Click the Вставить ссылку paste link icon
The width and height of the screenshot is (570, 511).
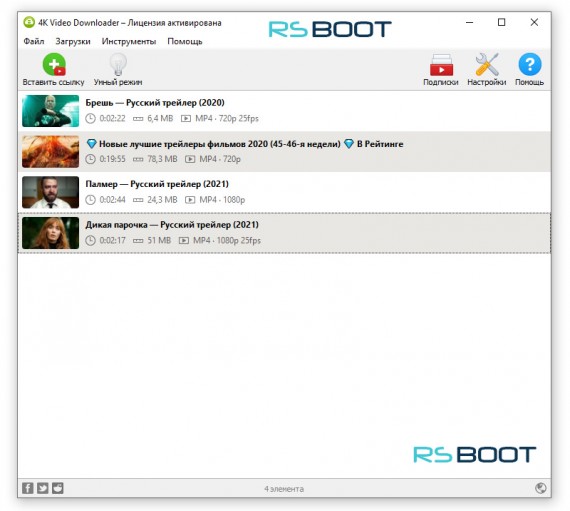click(x=54, y=65)
